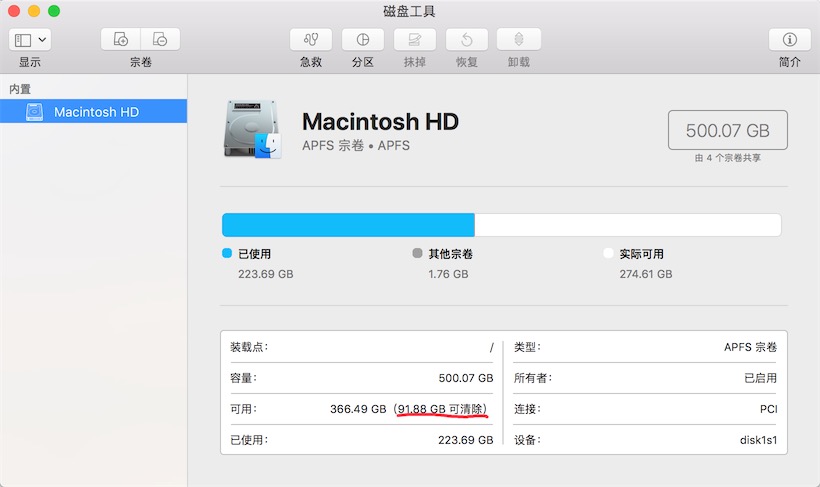Click the white free portion of usage bar
Screen dimensions: 820x487
pyautogui.click(x=627, y=224)
